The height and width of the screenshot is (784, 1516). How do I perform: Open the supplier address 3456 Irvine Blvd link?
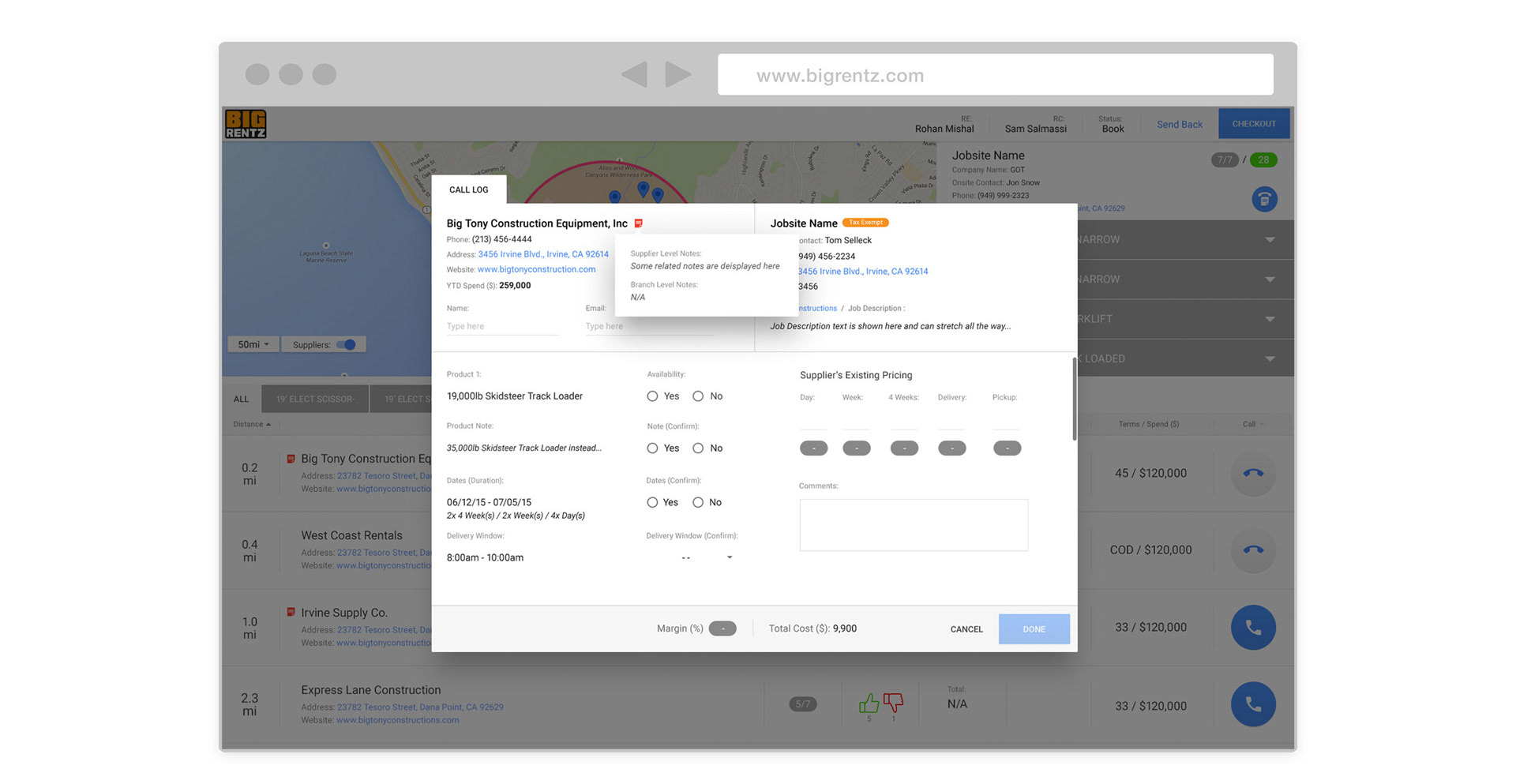click(543, 254)
